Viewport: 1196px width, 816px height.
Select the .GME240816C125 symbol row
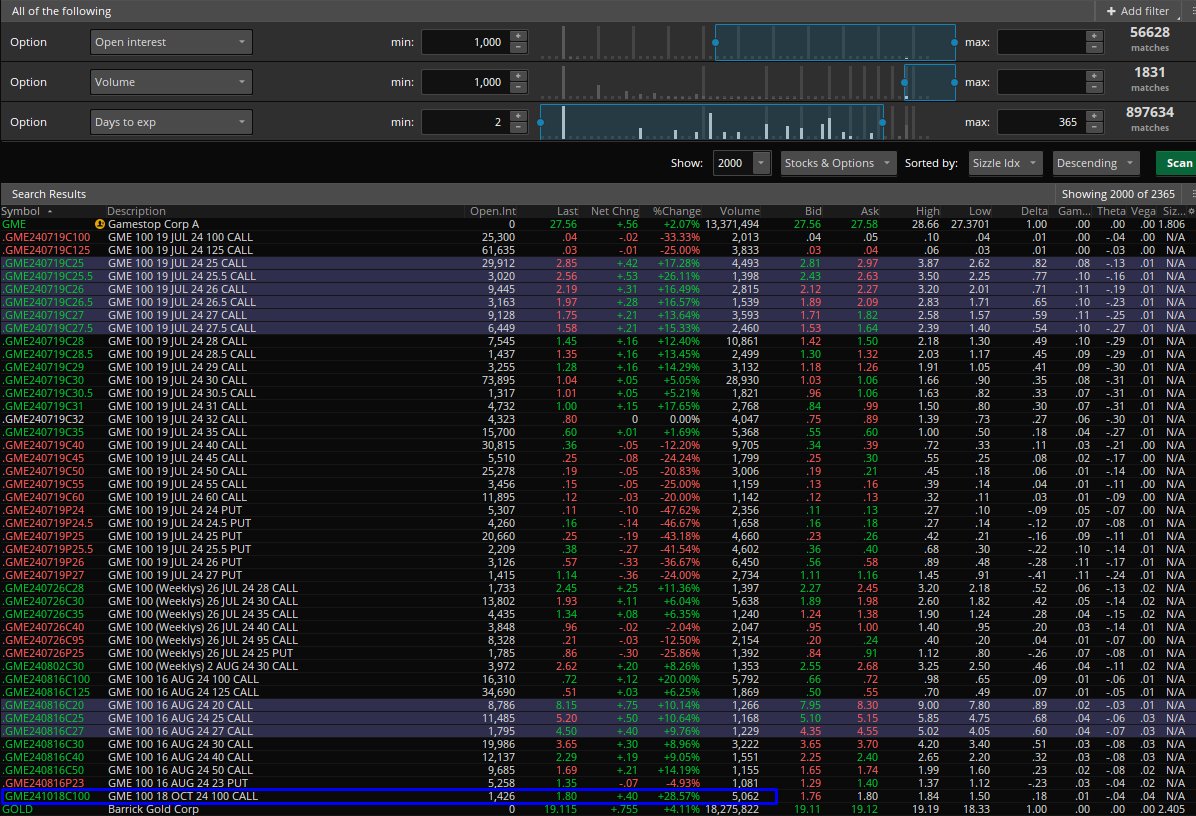(46, 692)
